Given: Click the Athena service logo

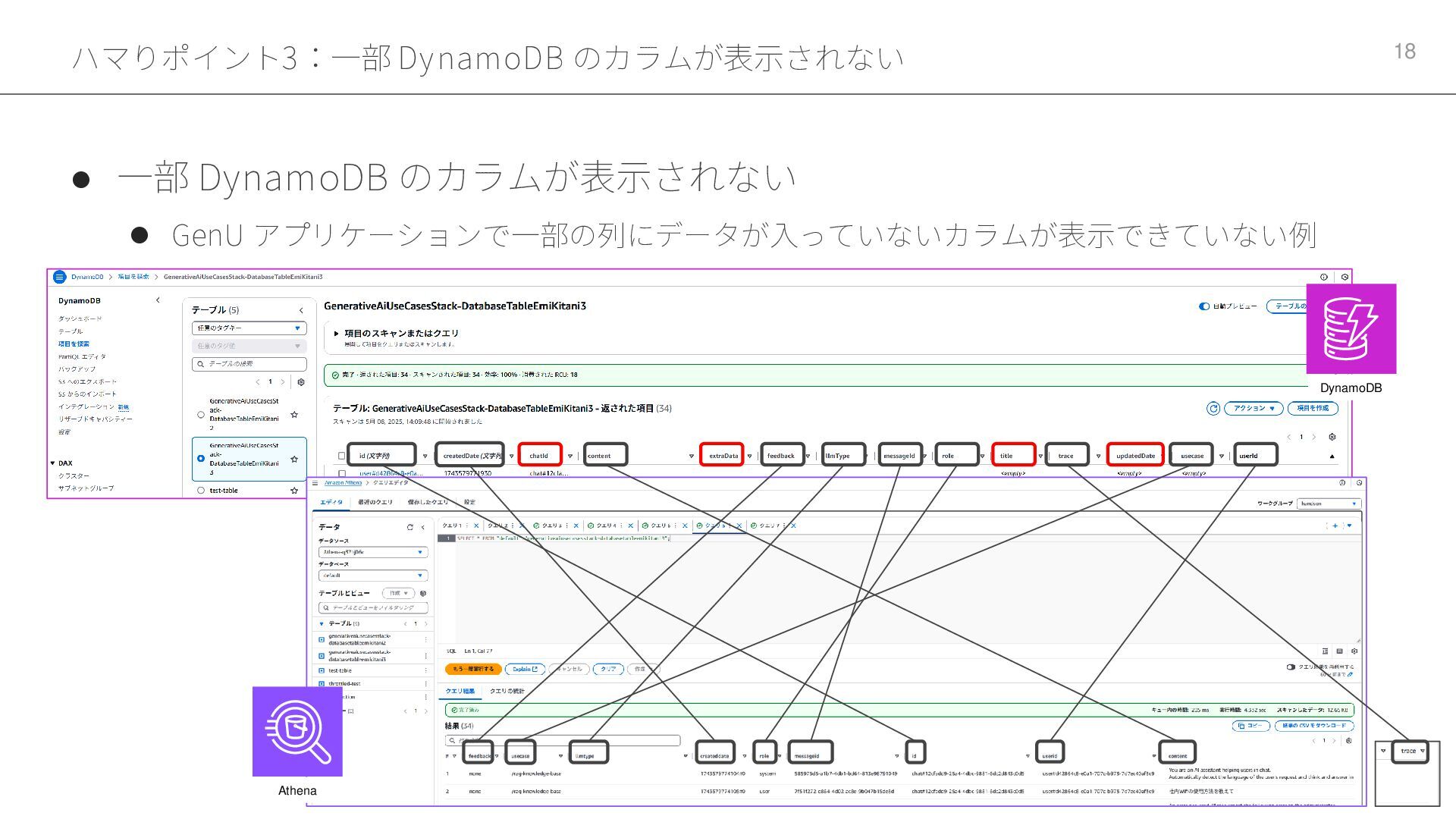Looking at the screenshot, I should click(x=297, y=732).
